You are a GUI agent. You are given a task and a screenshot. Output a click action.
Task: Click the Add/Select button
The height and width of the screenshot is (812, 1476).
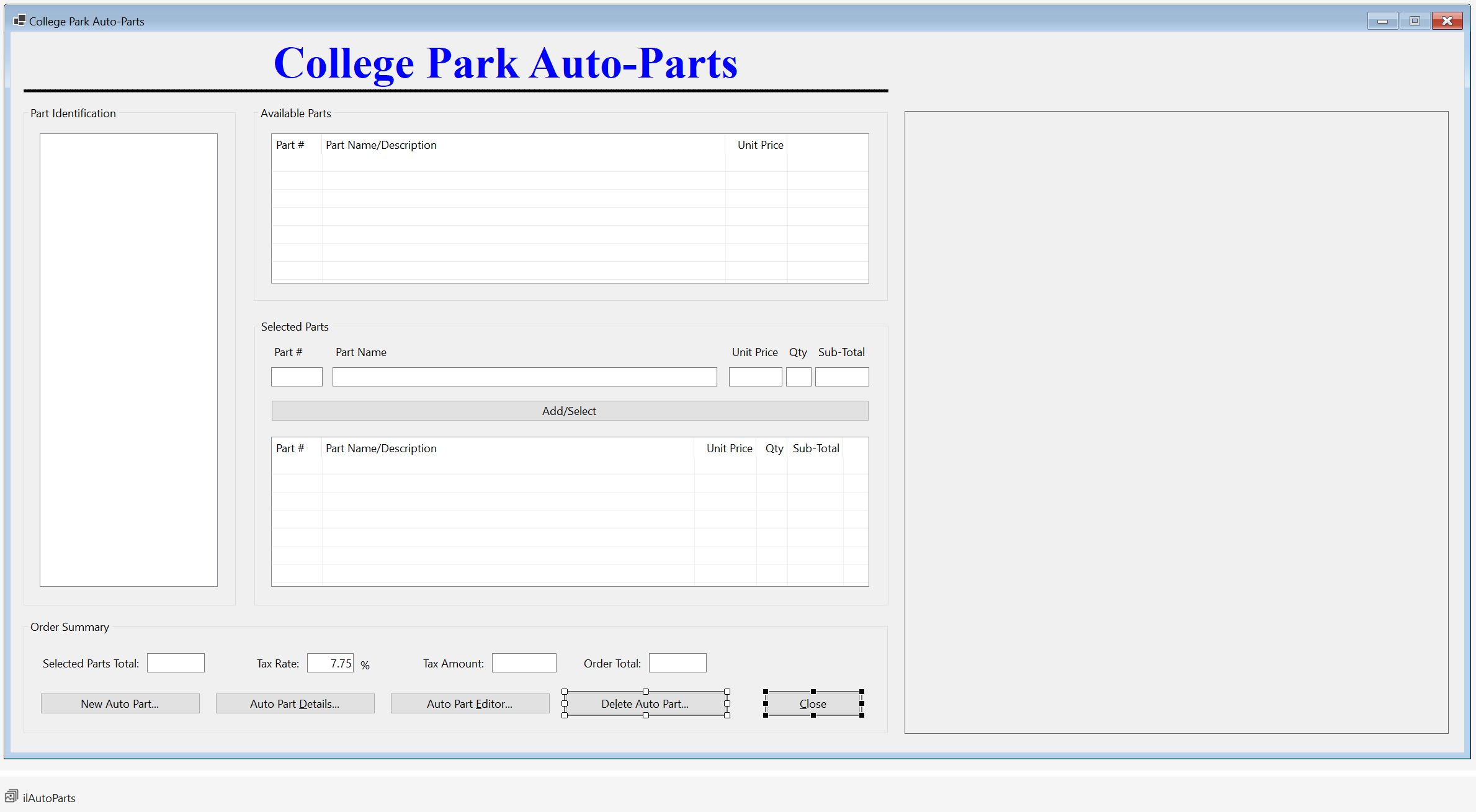pyautogui.click(x=570, y=411)
